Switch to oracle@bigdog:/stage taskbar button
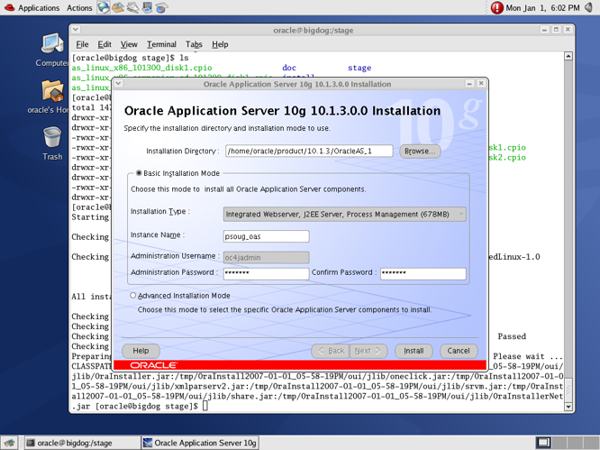This screenshot has width=600, height=450. point(82,443)
